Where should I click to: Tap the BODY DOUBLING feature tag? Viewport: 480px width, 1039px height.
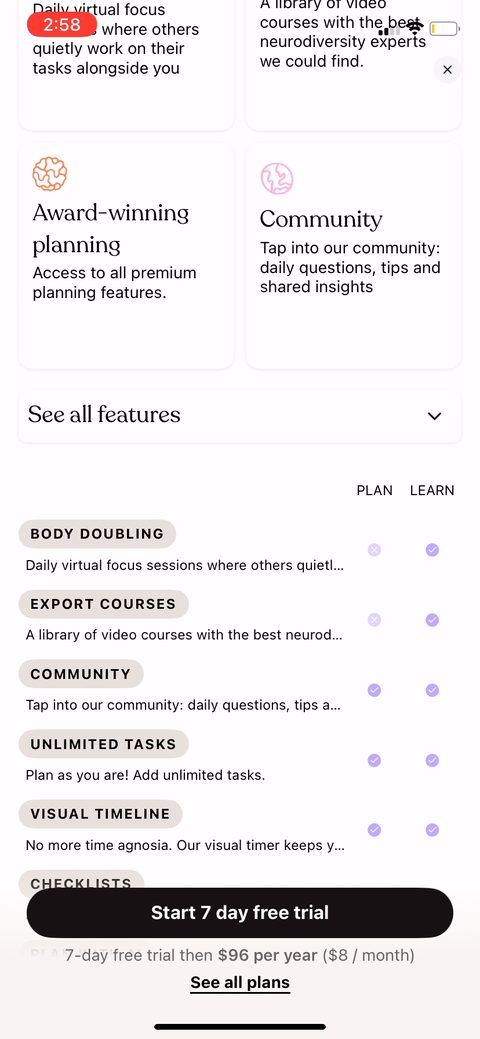point(97,534)
